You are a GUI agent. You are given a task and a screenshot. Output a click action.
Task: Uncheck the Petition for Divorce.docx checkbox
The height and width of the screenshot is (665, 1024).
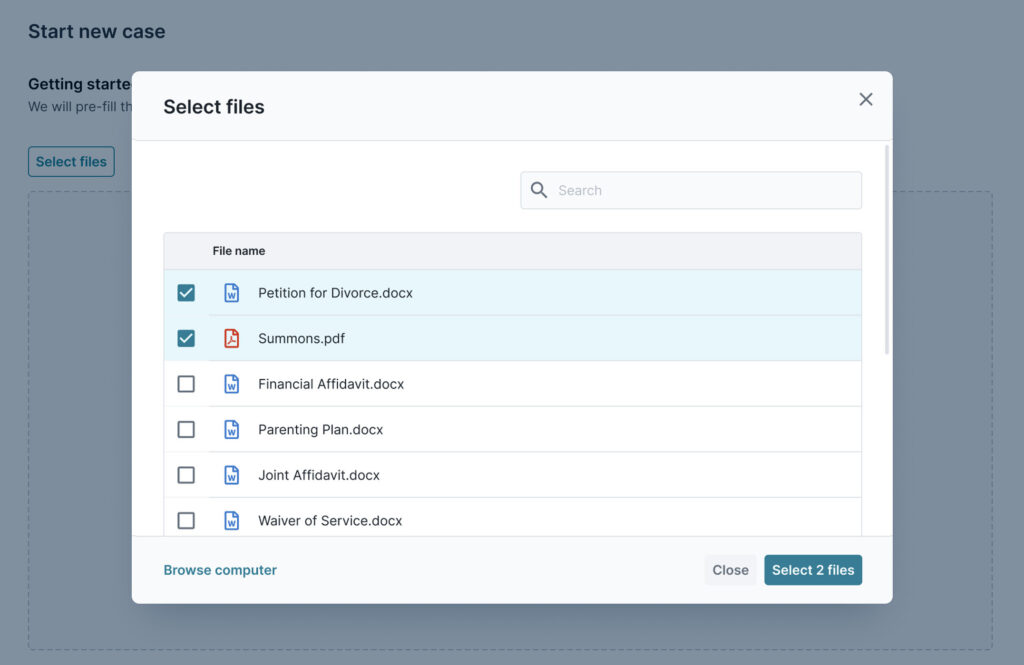pyautogui.click(x=186, y=293)
